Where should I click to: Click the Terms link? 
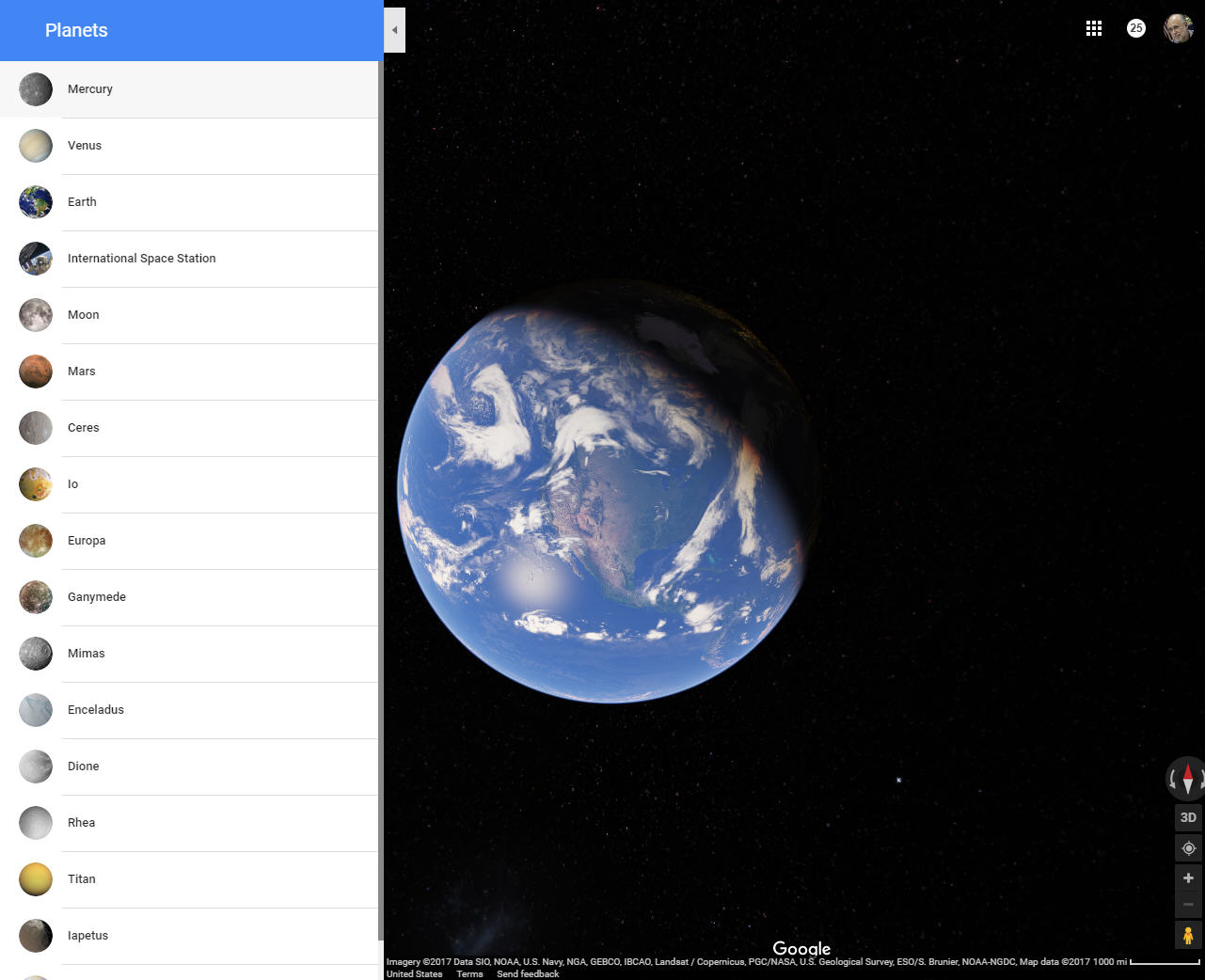pyautogui.click(x=469, y=973)
